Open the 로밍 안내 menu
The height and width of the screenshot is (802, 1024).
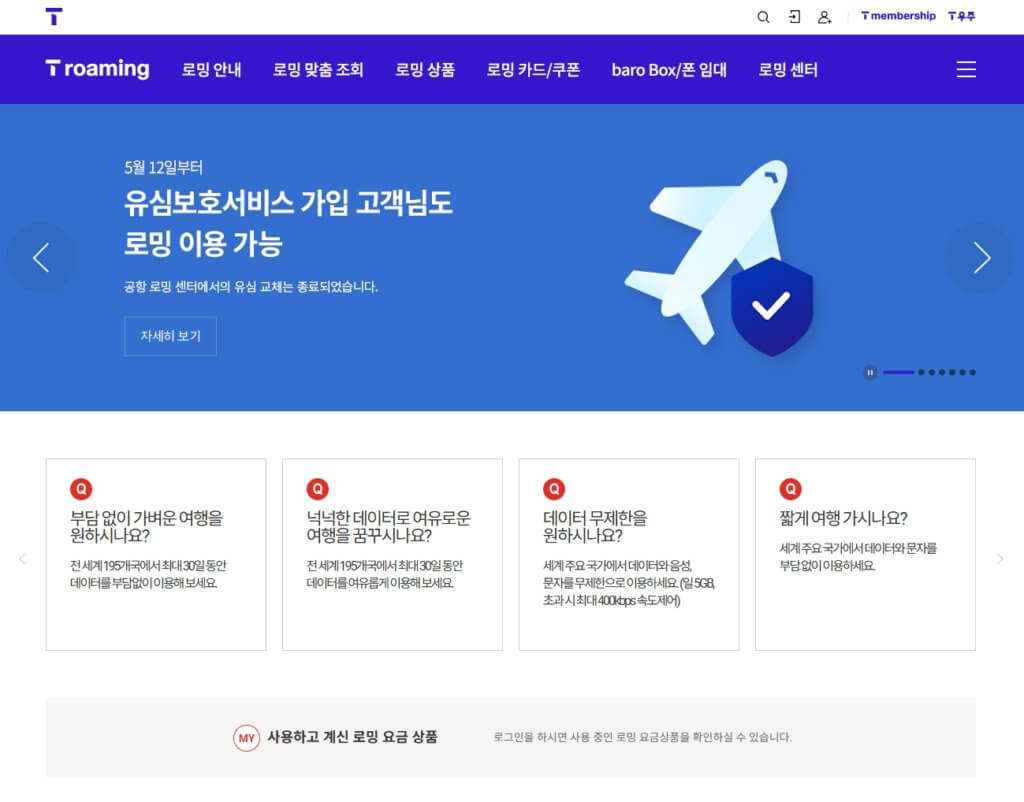click(211, 70)
